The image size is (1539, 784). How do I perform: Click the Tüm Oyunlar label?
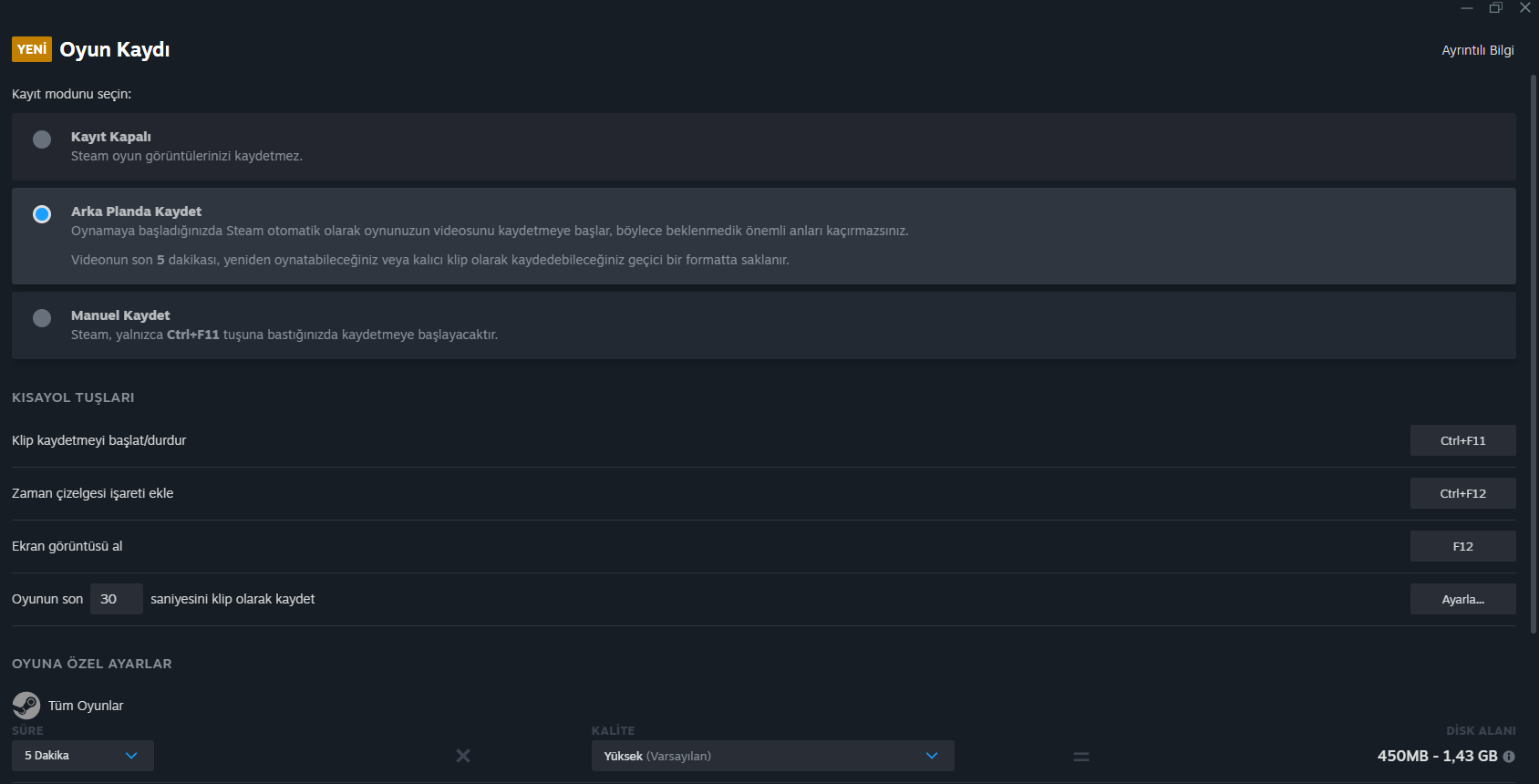(86, 706)
